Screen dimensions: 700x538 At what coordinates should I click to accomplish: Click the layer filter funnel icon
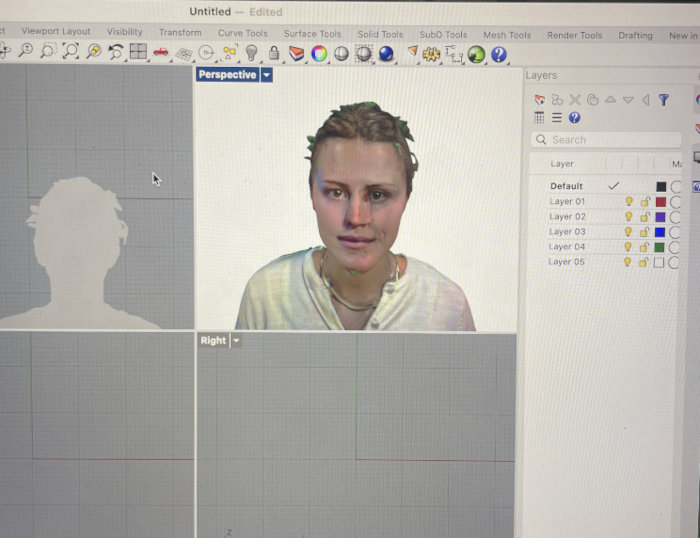(663, 99)
